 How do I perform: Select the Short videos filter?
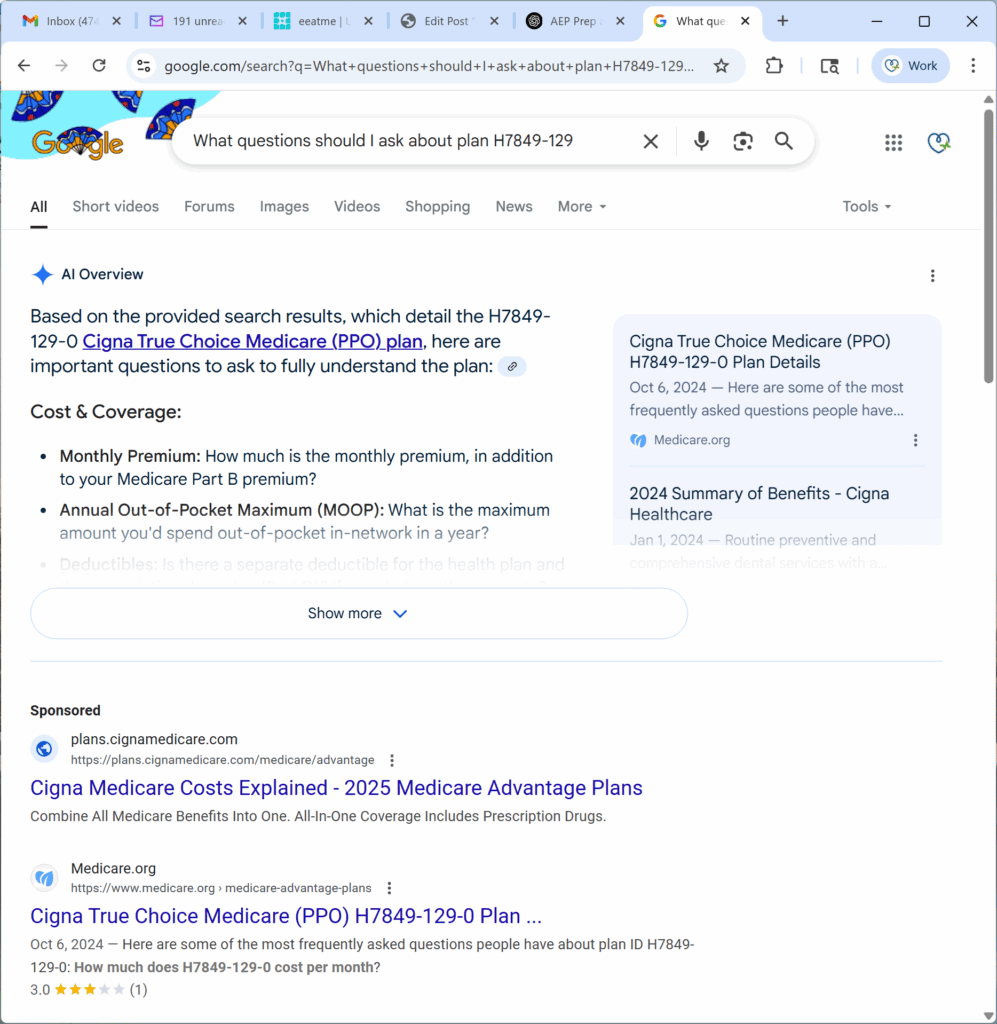point(116,206)
